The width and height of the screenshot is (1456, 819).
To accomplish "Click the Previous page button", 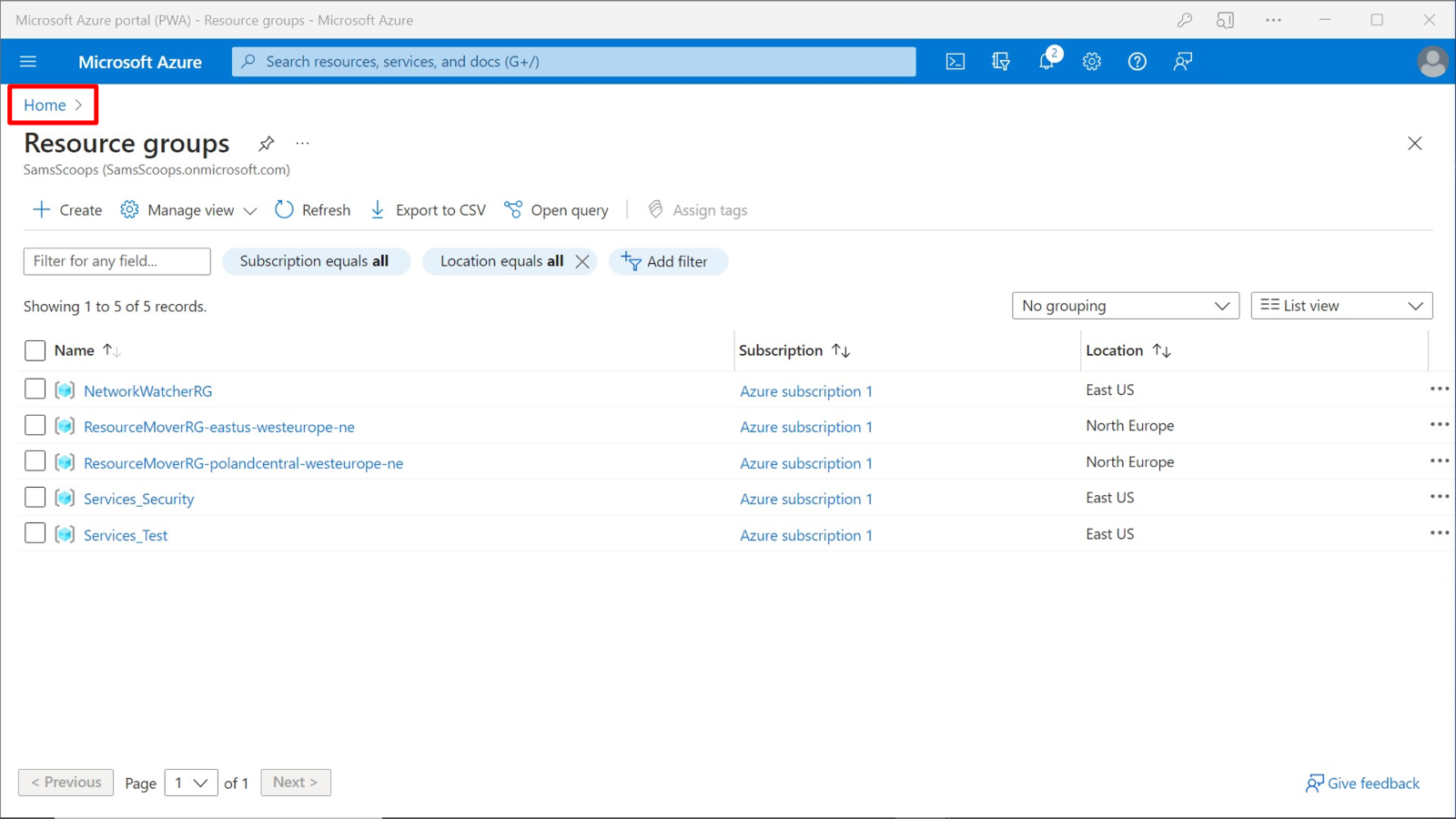I will [66, 783].
